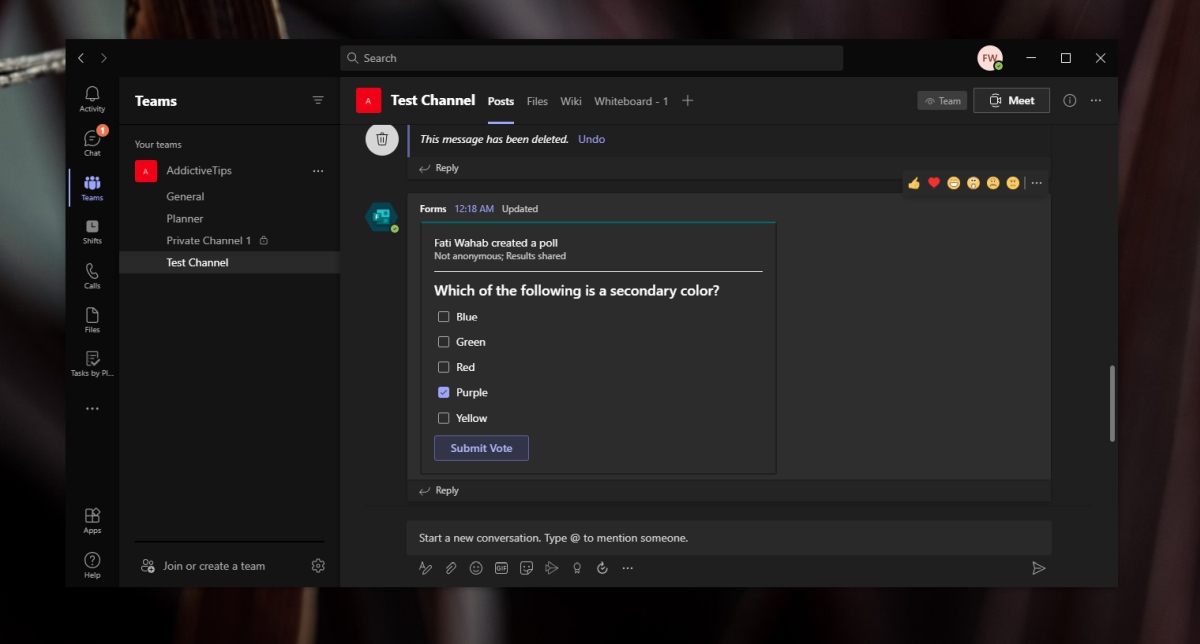Insert a GIF via Giphy
This screenshot has width=1200, height=644.
point(501,568)
